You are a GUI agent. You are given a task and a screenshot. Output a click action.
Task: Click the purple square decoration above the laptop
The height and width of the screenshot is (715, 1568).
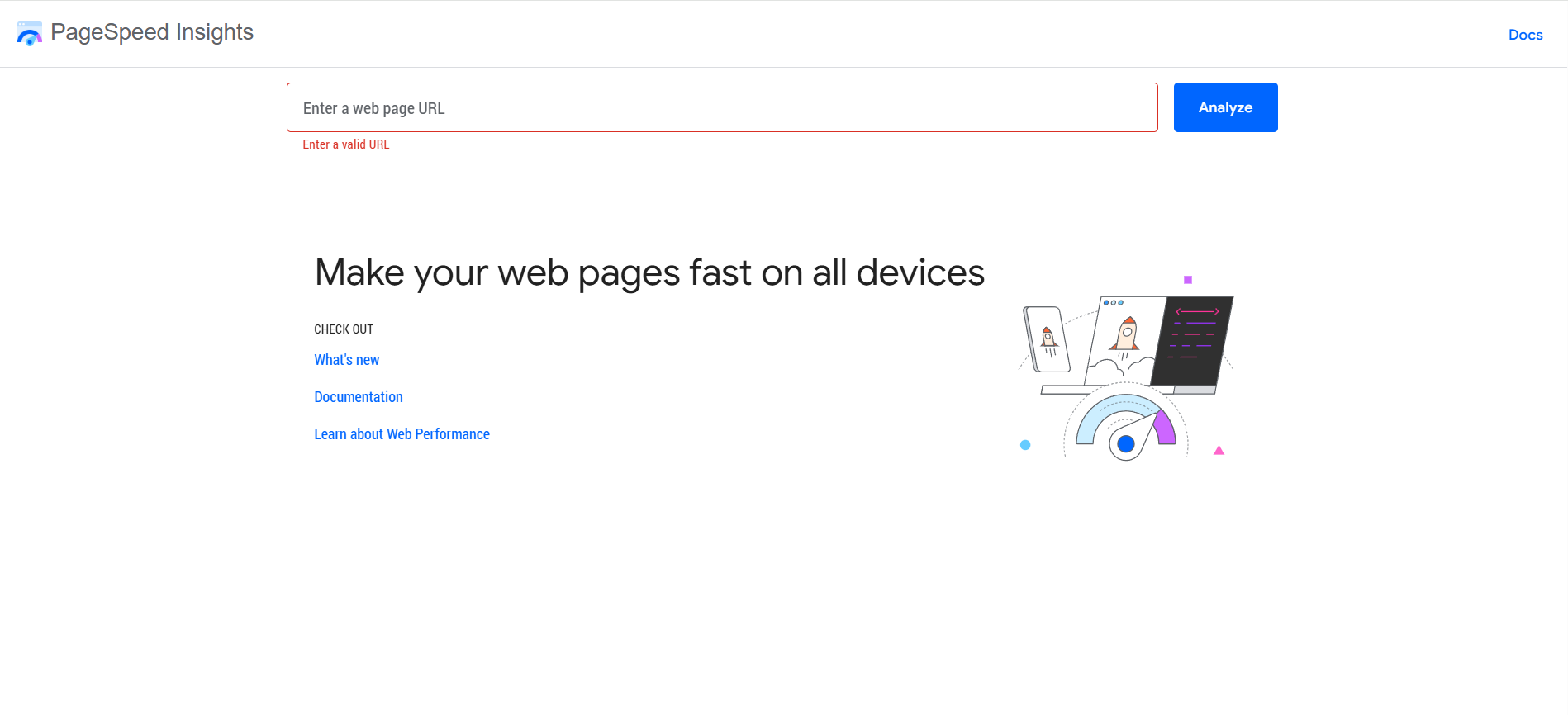[x=1188, y=279]
